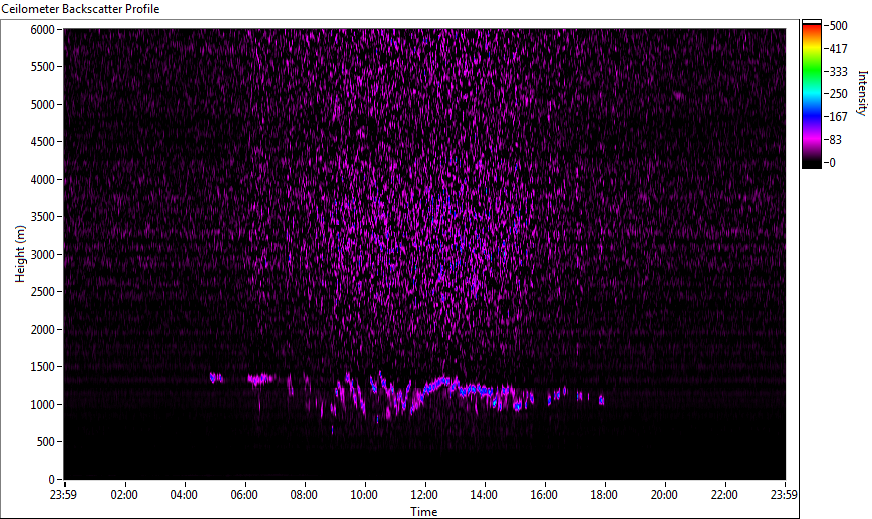Select the 6000 height axis maximum
Viewport: 872px width, 519px height.
42,30
